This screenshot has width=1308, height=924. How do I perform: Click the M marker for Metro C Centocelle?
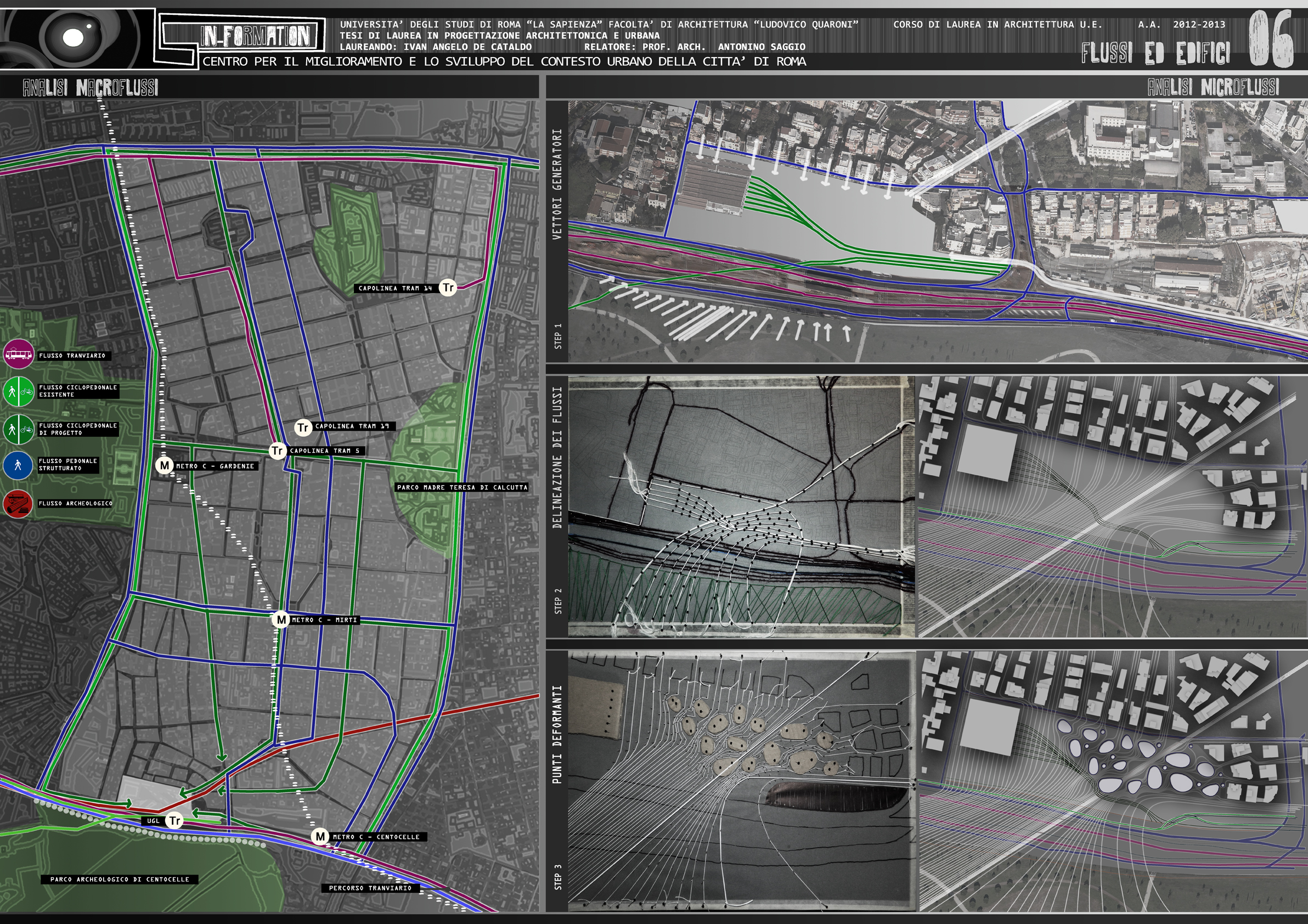coord(320,836)
